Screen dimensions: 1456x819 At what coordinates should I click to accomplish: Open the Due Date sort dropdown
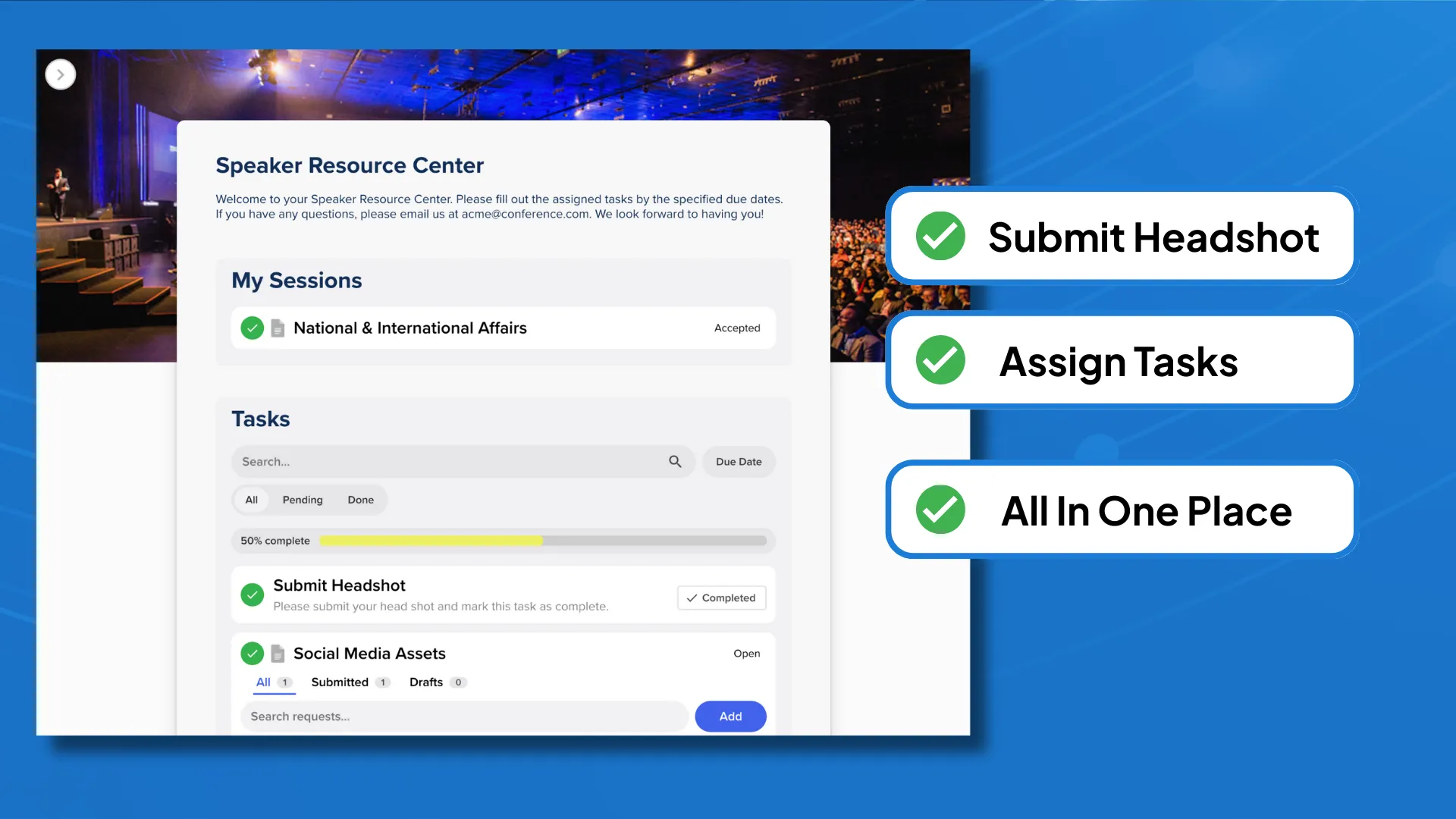pyautogui.click(x=739, y=461)
